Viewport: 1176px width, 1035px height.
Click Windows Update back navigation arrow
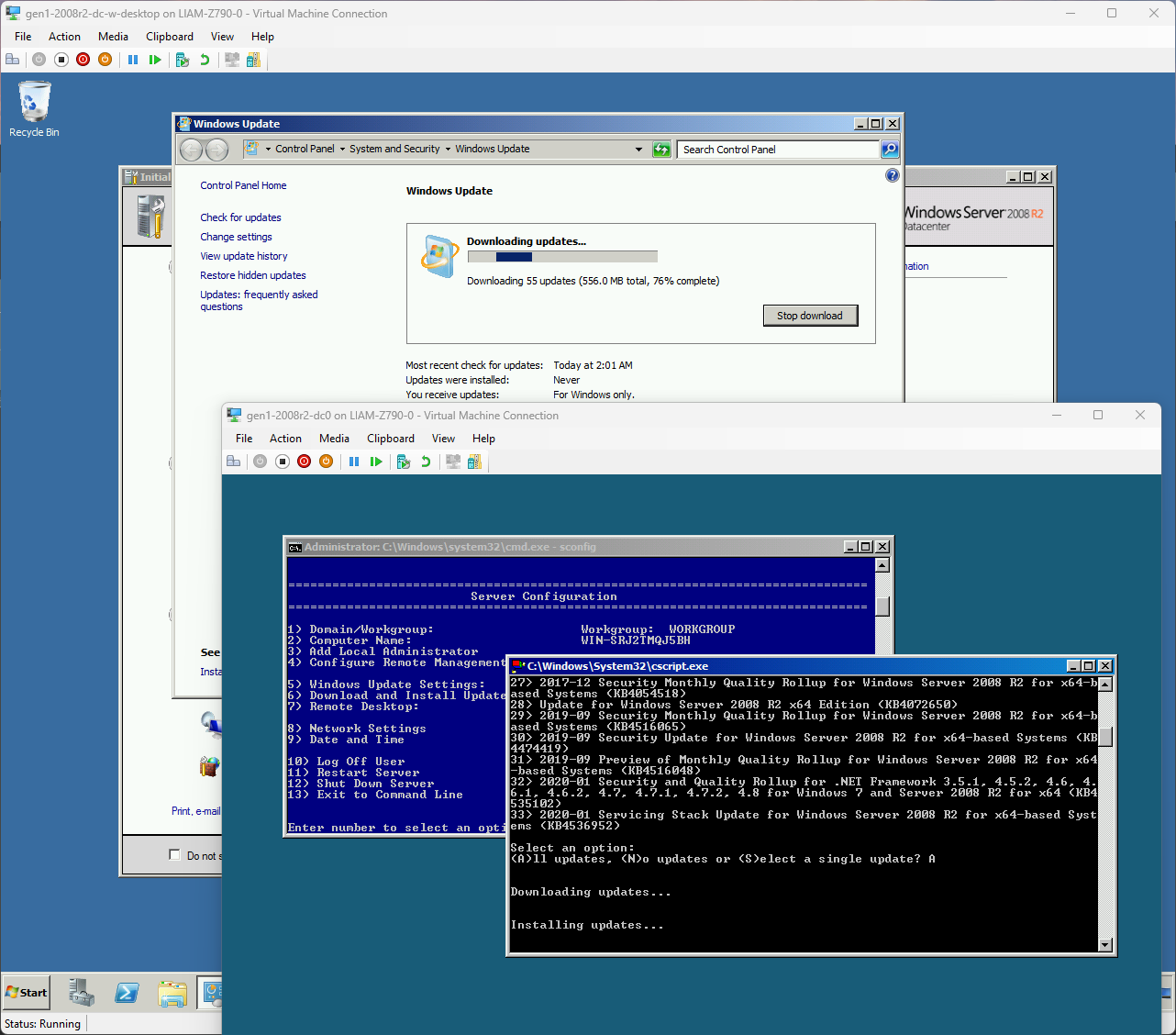click(192, 150)
